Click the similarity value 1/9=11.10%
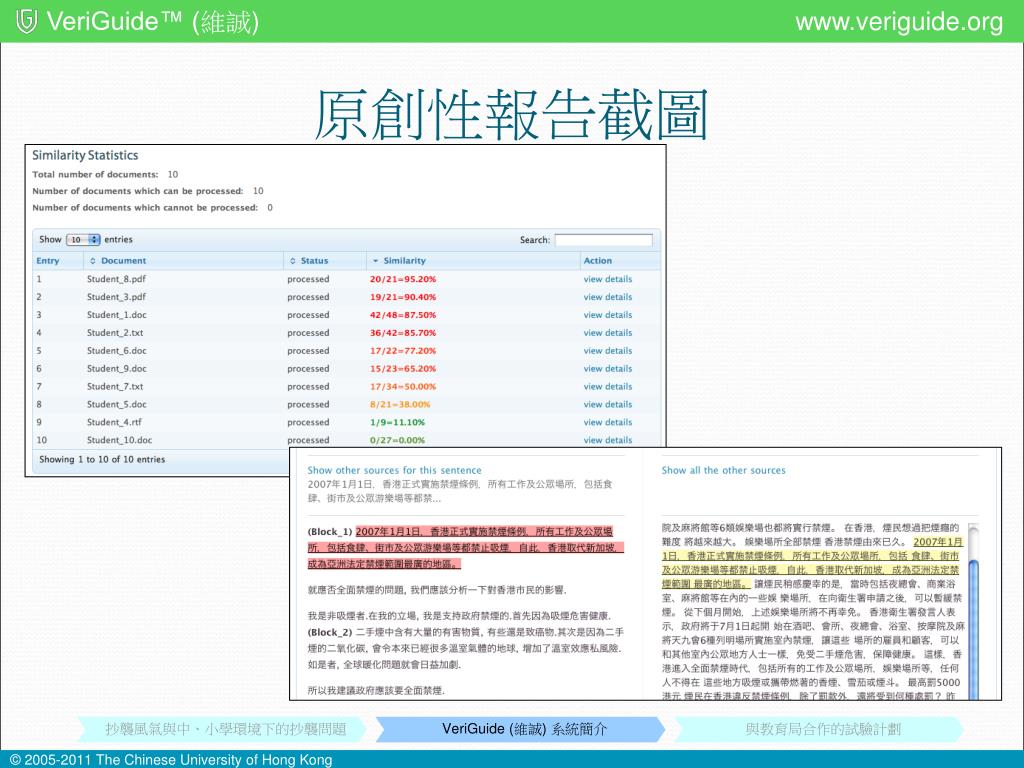This screenshot has height=768, width=1024. 398,423
